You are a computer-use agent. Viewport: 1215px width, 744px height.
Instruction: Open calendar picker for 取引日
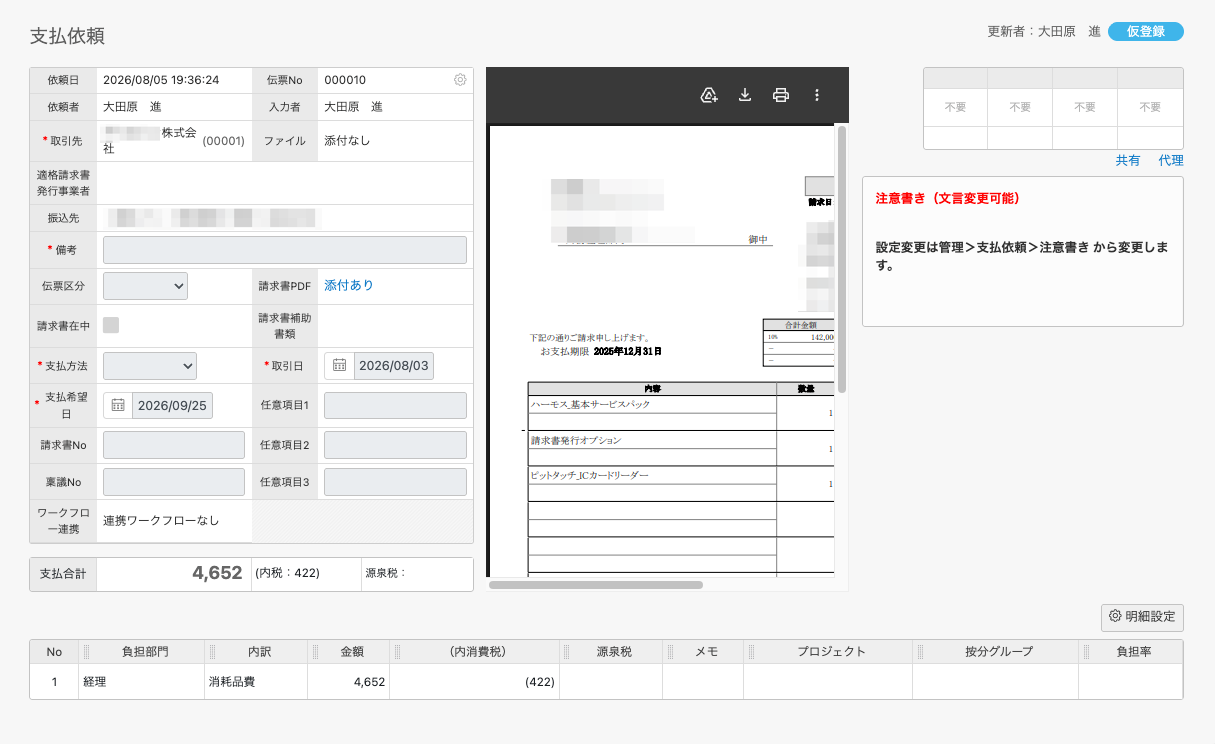click(339, 366)
